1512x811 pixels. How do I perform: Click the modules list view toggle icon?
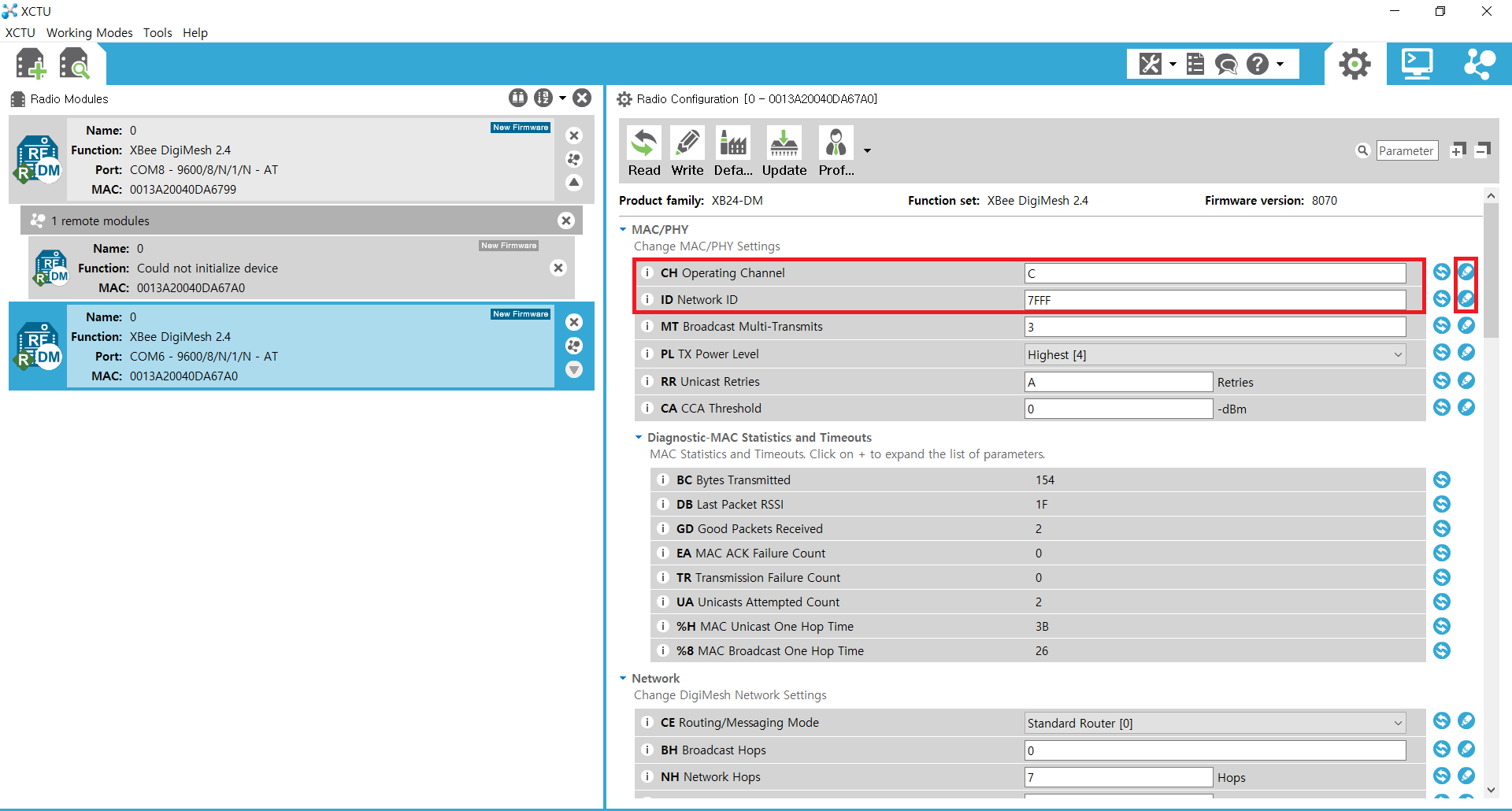[x=517, y=98]
